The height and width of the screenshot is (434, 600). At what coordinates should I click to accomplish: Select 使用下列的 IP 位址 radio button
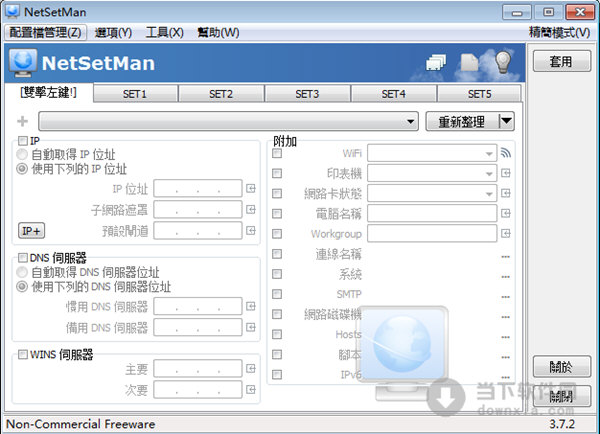click(22, 169)
